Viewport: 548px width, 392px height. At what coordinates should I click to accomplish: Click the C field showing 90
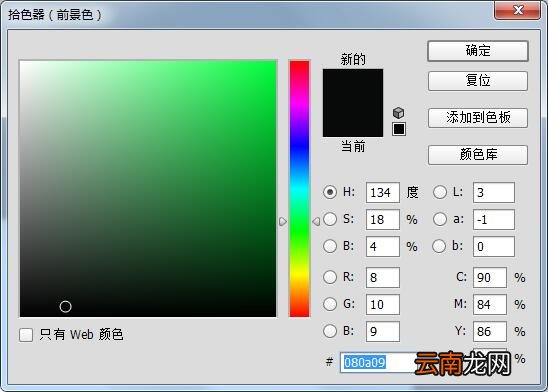490,277
